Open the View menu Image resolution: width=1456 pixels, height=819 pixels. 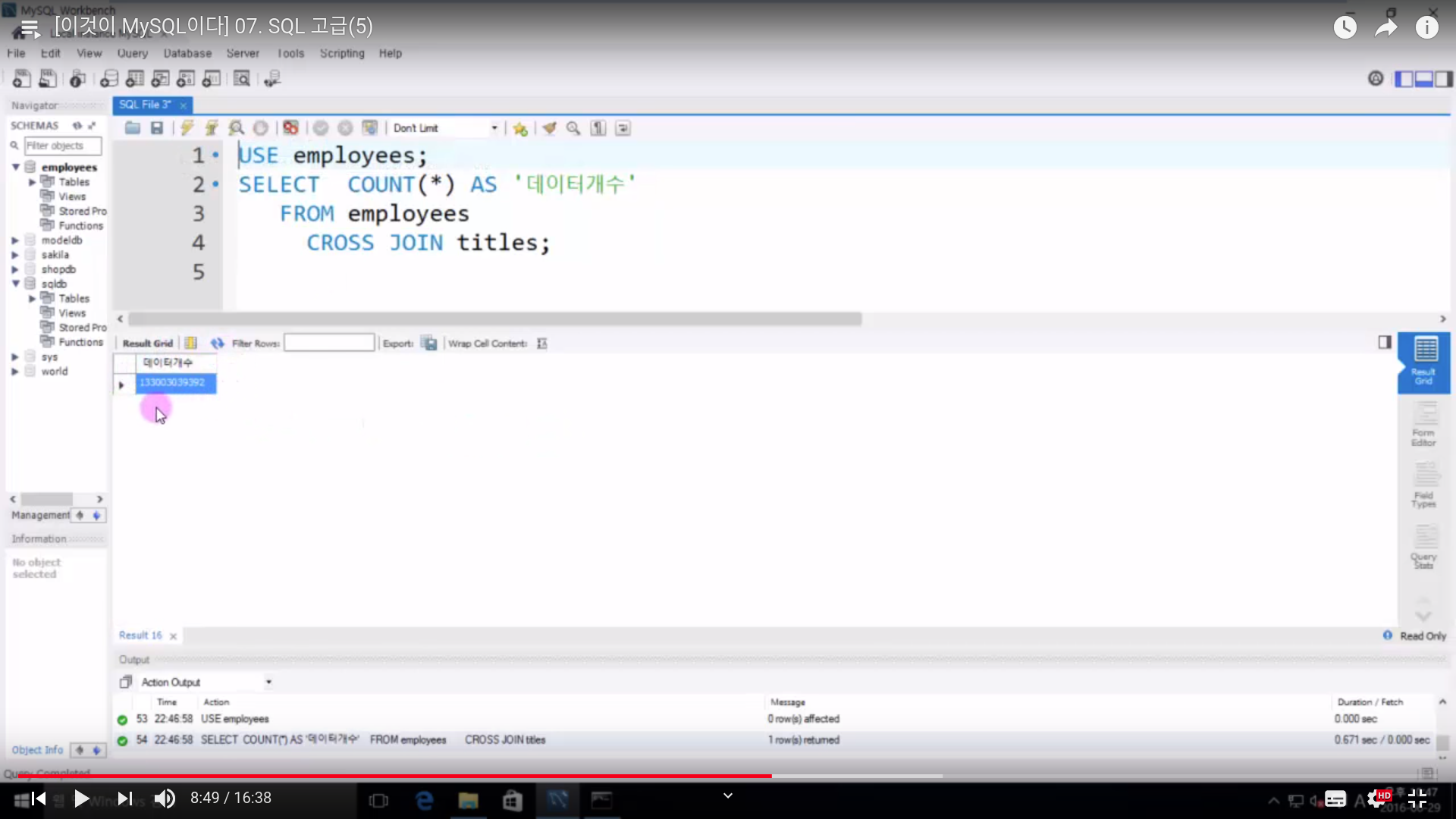89,53
